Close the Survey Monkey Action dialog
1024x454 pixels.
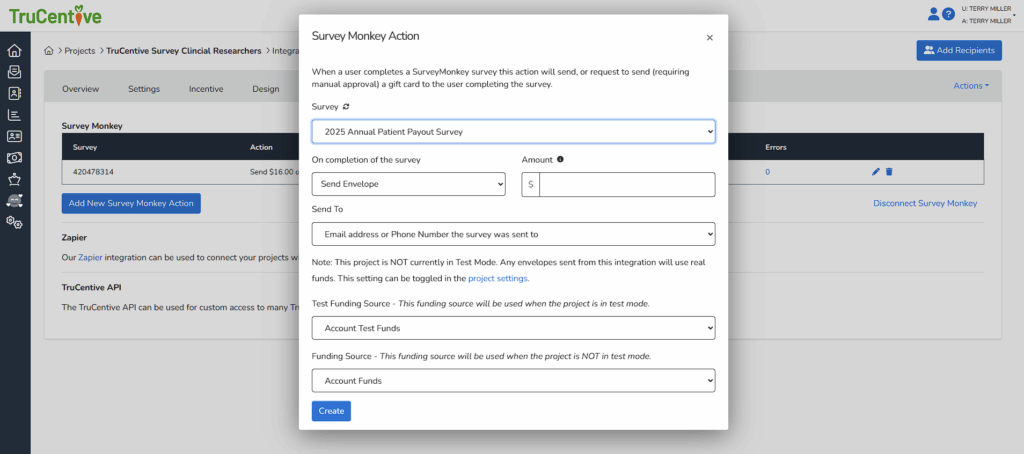709,38
